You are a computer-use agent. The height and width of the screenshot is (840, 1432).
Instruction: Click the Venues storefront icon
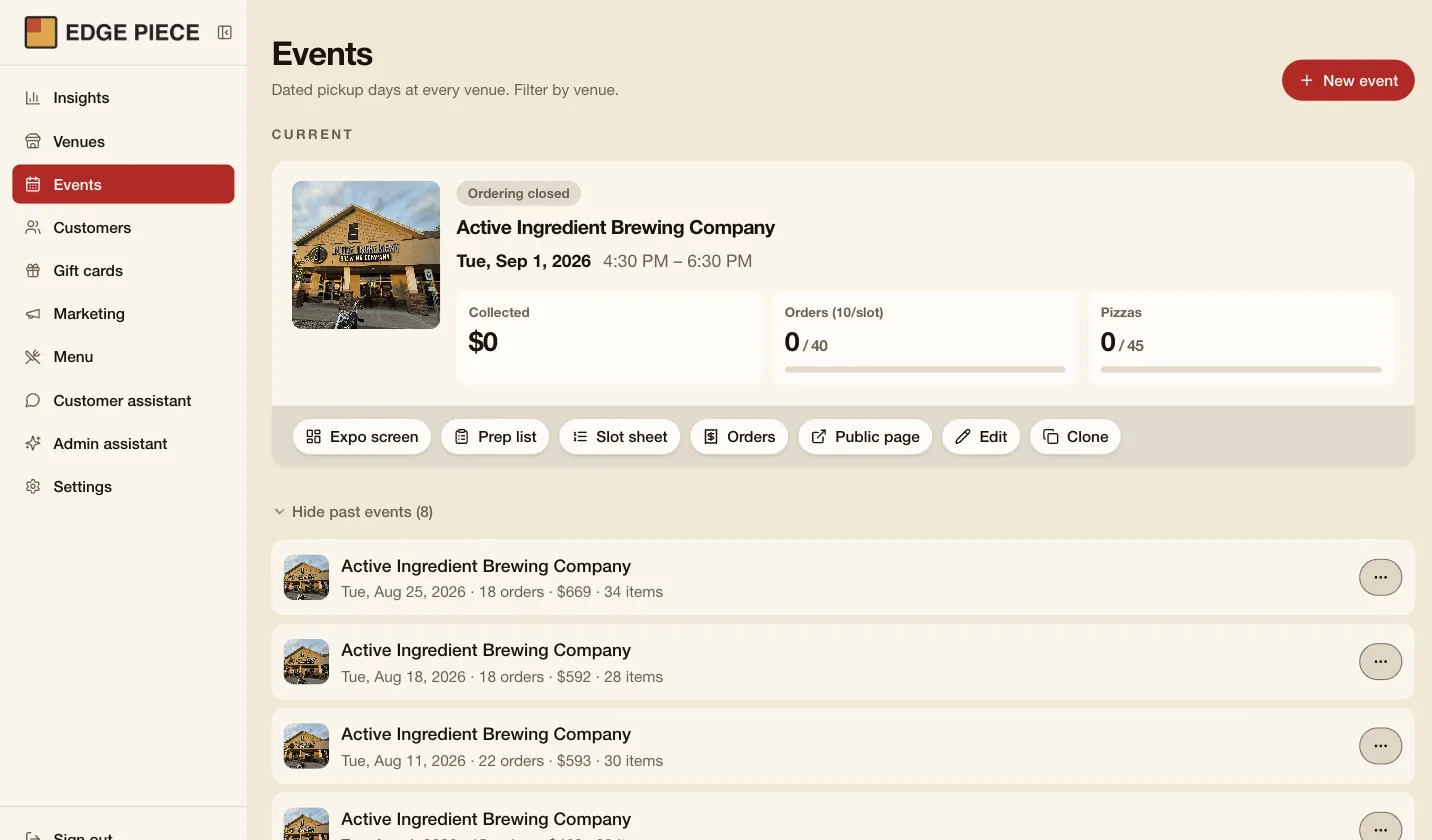33,141
